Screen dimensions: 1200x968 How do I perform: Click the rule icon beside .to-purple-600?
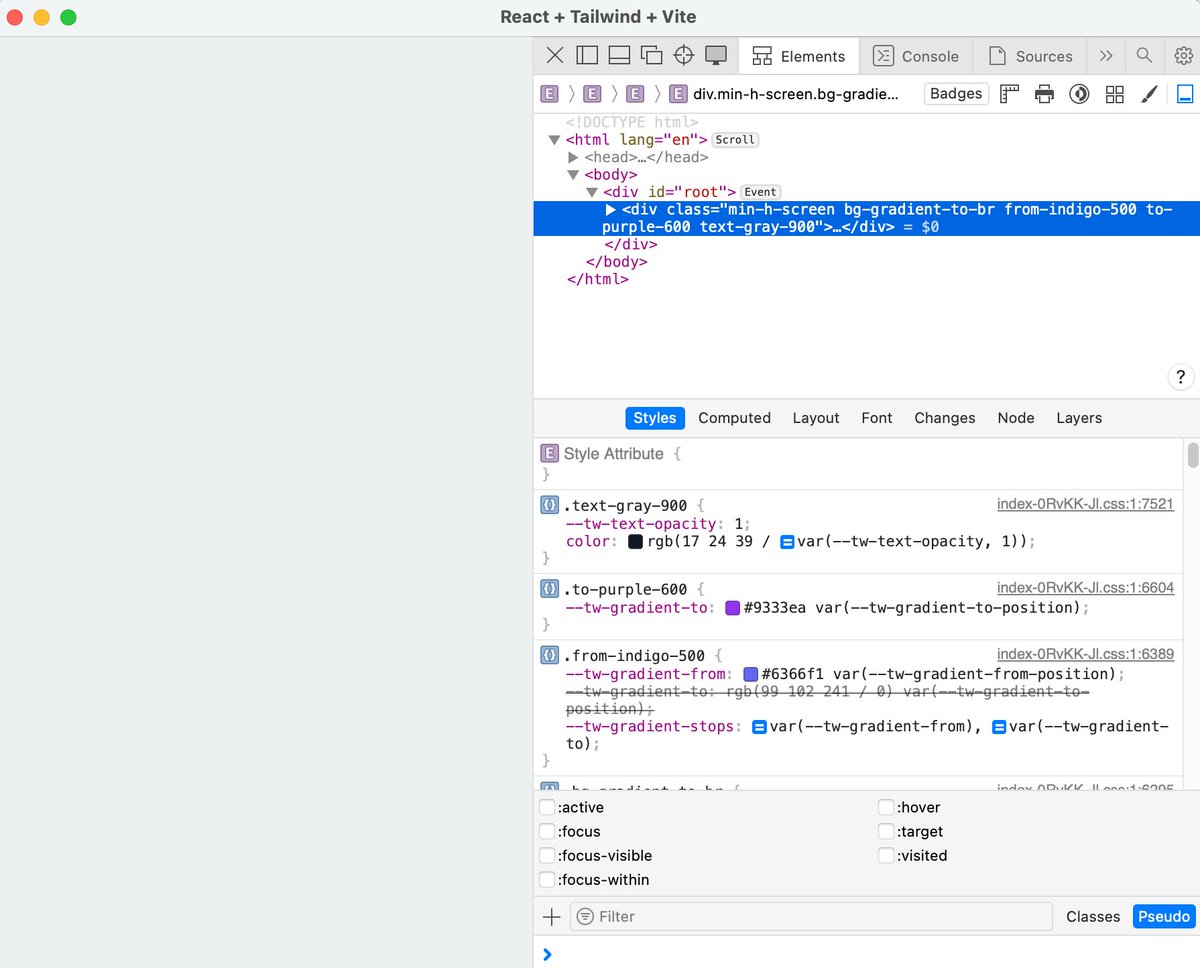549,589
